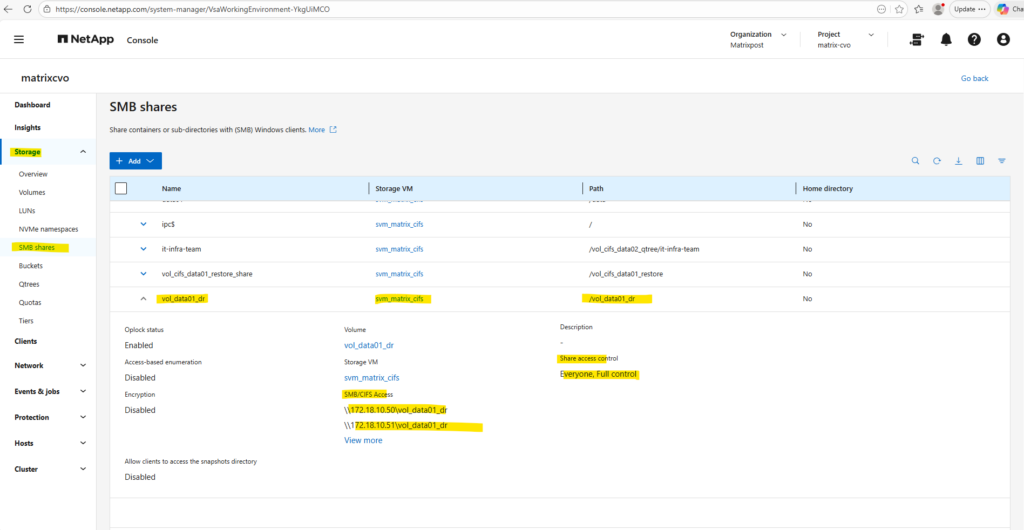Open the hamburger navigation menu
Image resolution: width=1024 pixels, height=530 pixels.
tap(19, 39)
